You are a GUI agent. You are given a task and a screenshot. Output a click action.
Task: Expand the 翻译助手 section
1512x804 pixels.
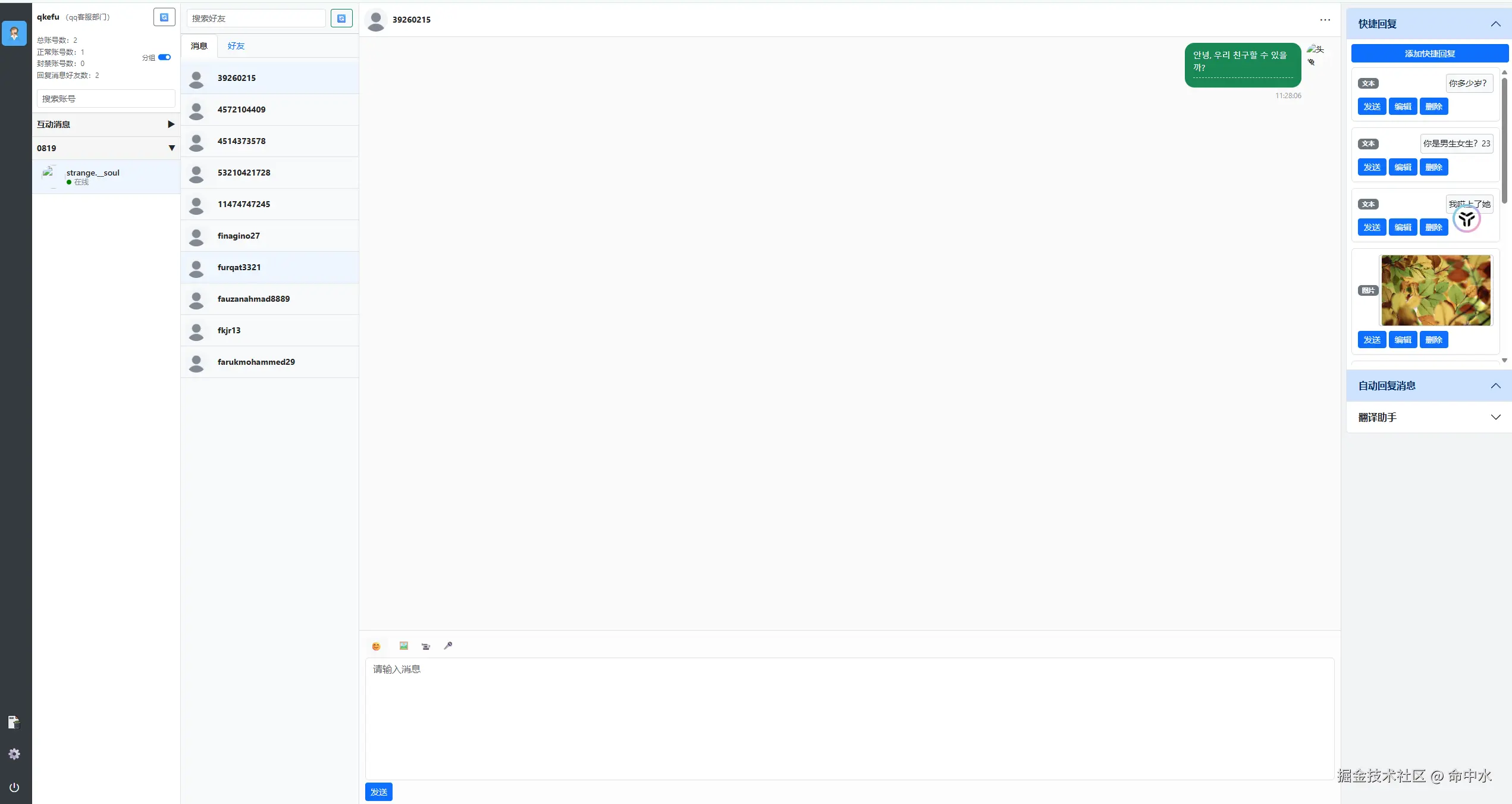pos(1496,417)
